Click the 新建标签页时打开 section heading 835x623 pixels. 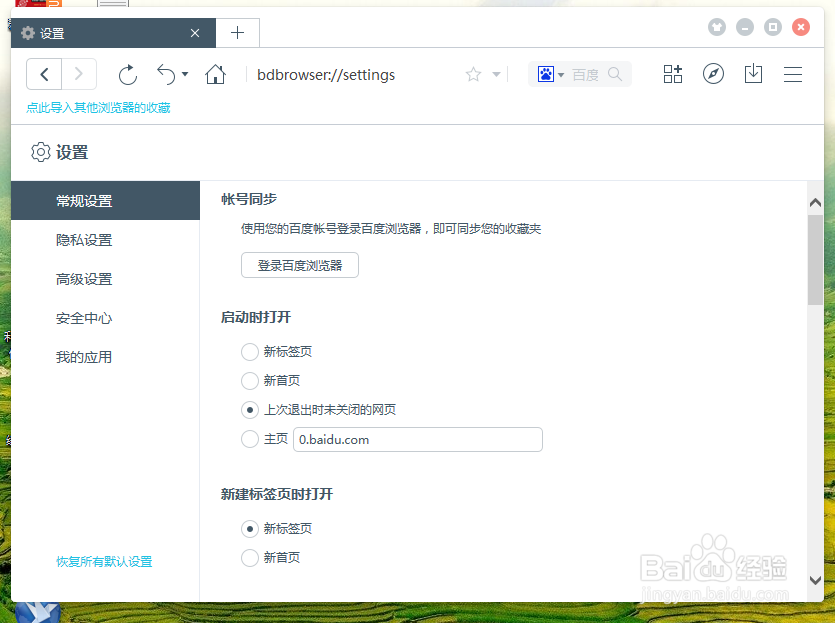pyautogui.click(x=276, y=494)
